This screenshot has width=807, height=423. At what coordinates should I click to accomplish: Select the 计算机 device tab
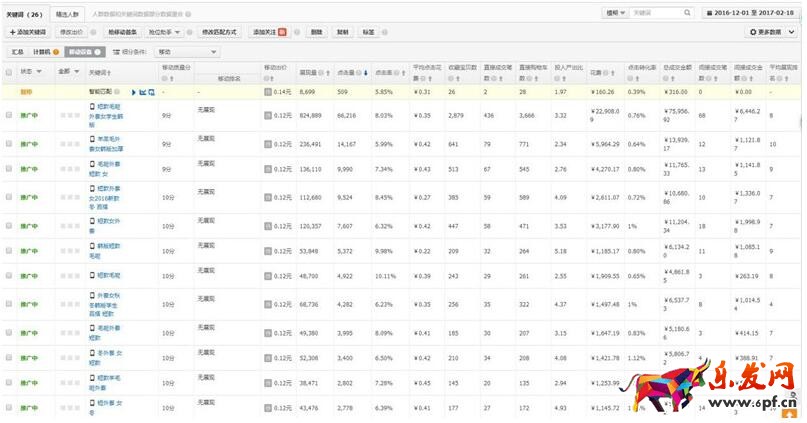[x=45, y=51]
